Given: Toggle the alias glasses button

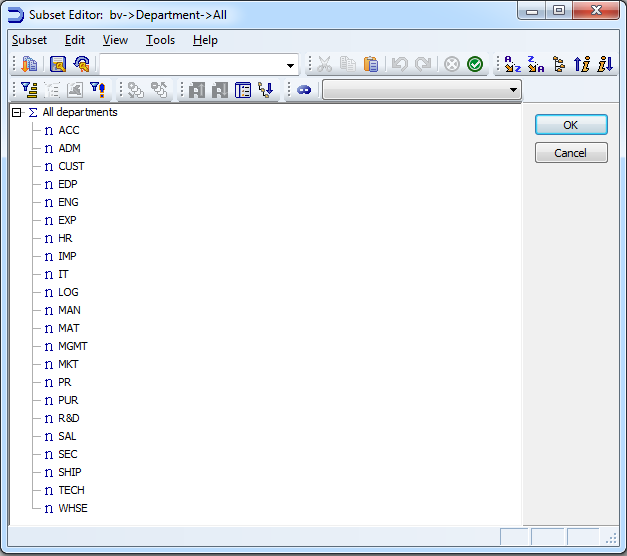Looking at the screenshot, I should click(x=304, y=90).
